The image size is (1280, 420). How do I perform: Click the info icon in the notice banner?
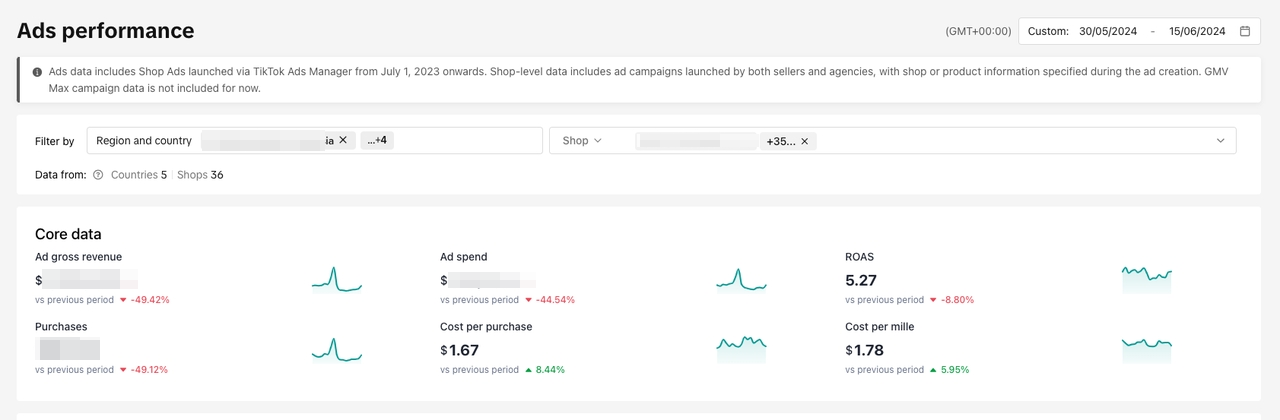(x=37, y=72)
